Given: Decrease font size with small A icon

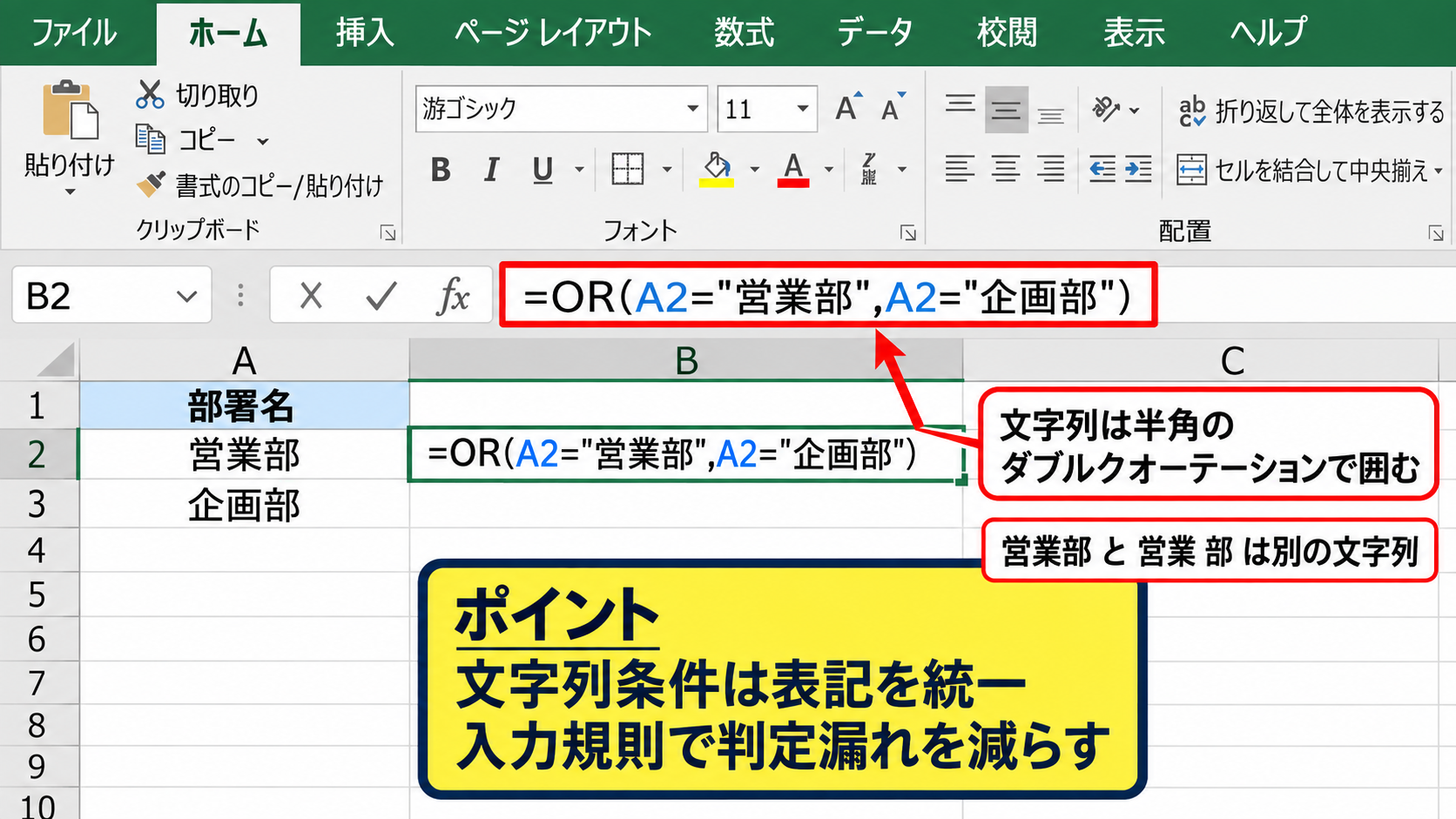Looking at the screenshot, I should 893,108.
